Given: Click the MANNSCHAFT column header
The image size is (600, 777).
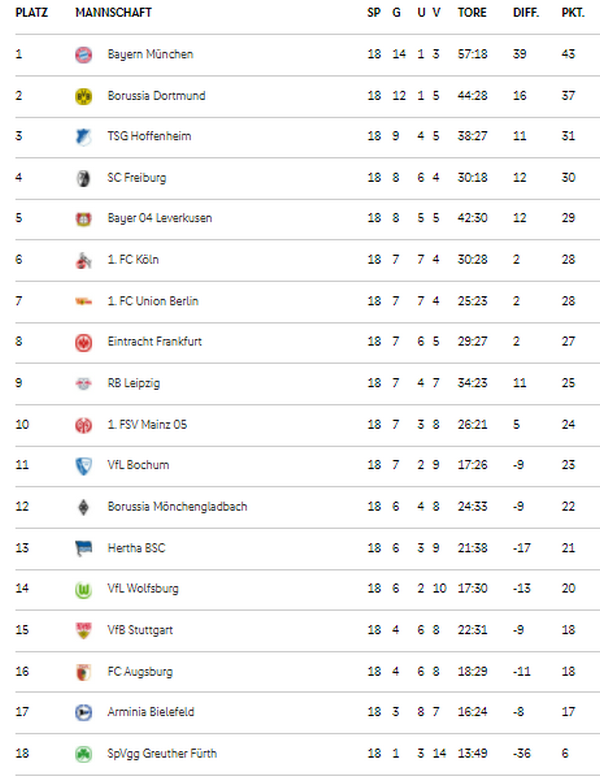Looking at the screenshot, I should click(113, 12).
